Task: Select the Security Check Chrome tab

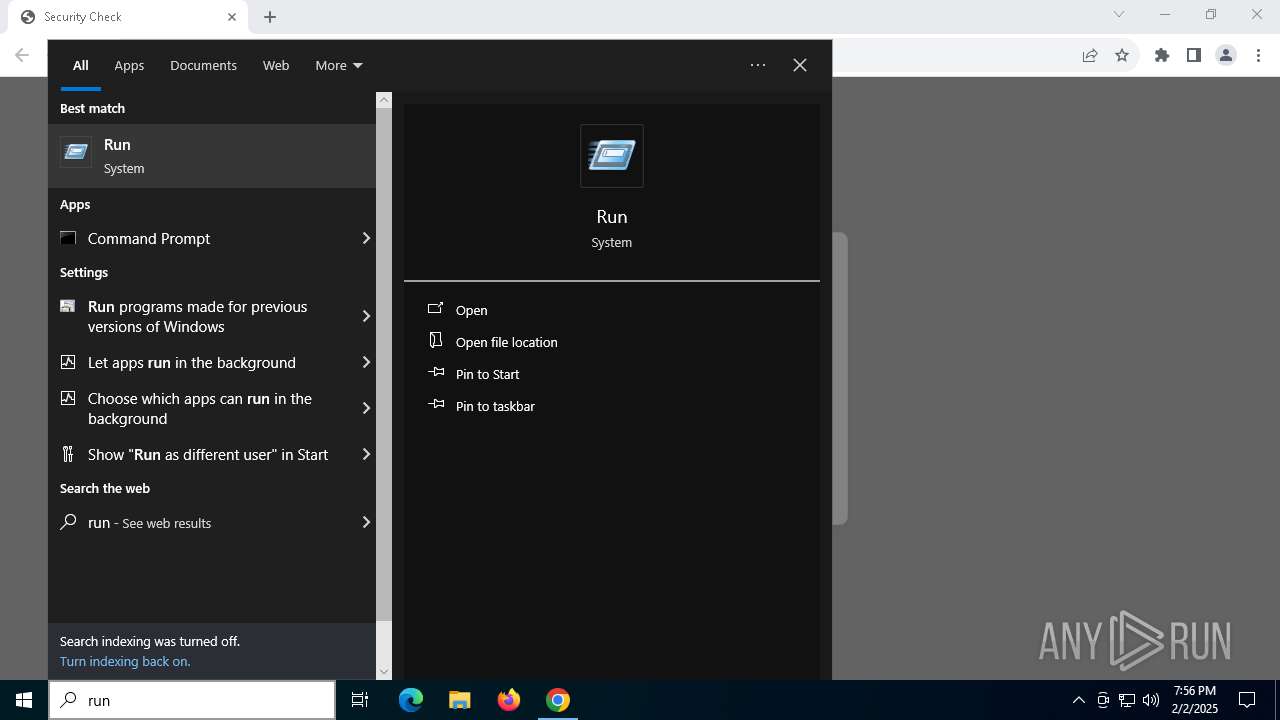Action: click(126, 17)
